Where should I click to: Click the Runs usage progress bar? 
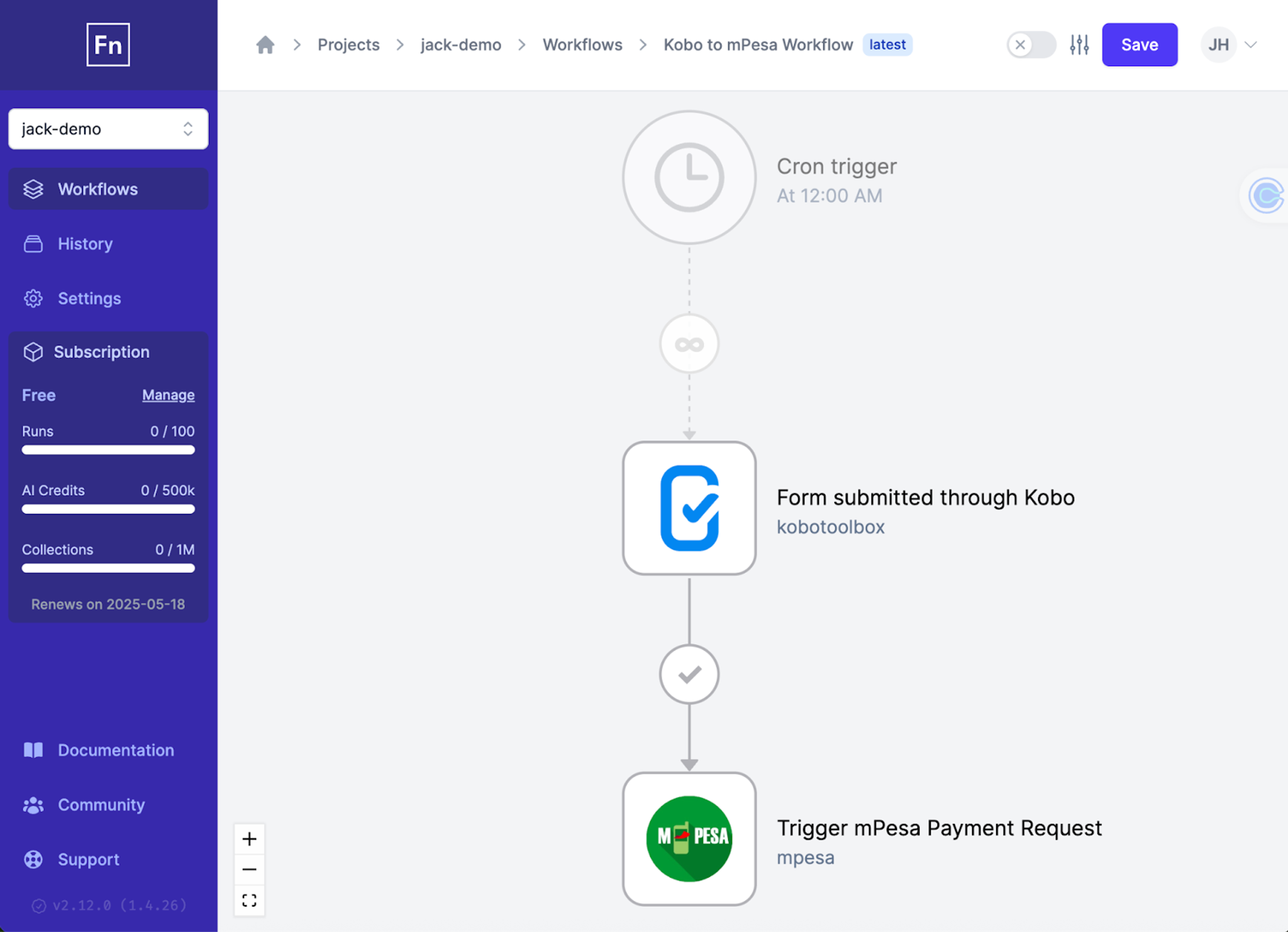[108, 450]
